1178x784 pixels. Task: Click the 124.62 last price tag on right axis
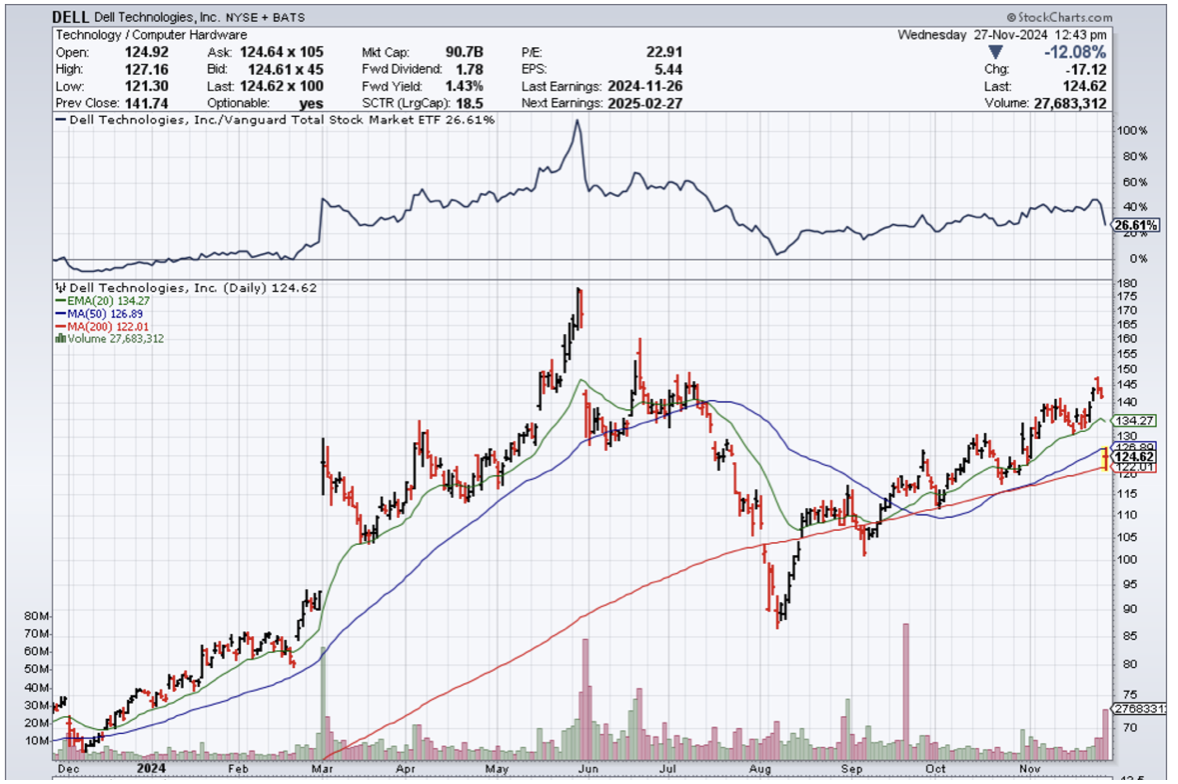(1134, 457)
